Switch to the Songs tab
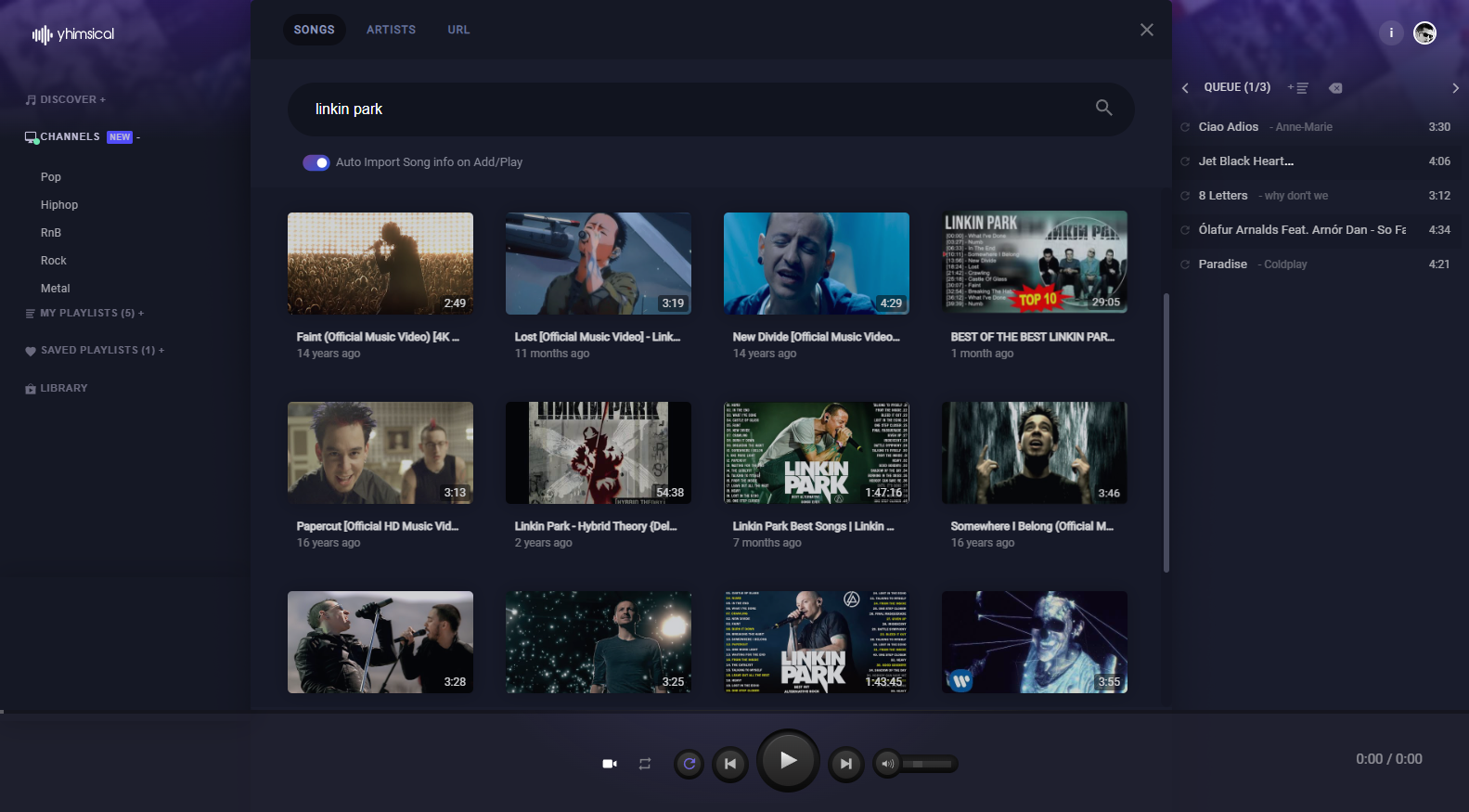This screenshot has height=812, width=1469. pos(315,30)
